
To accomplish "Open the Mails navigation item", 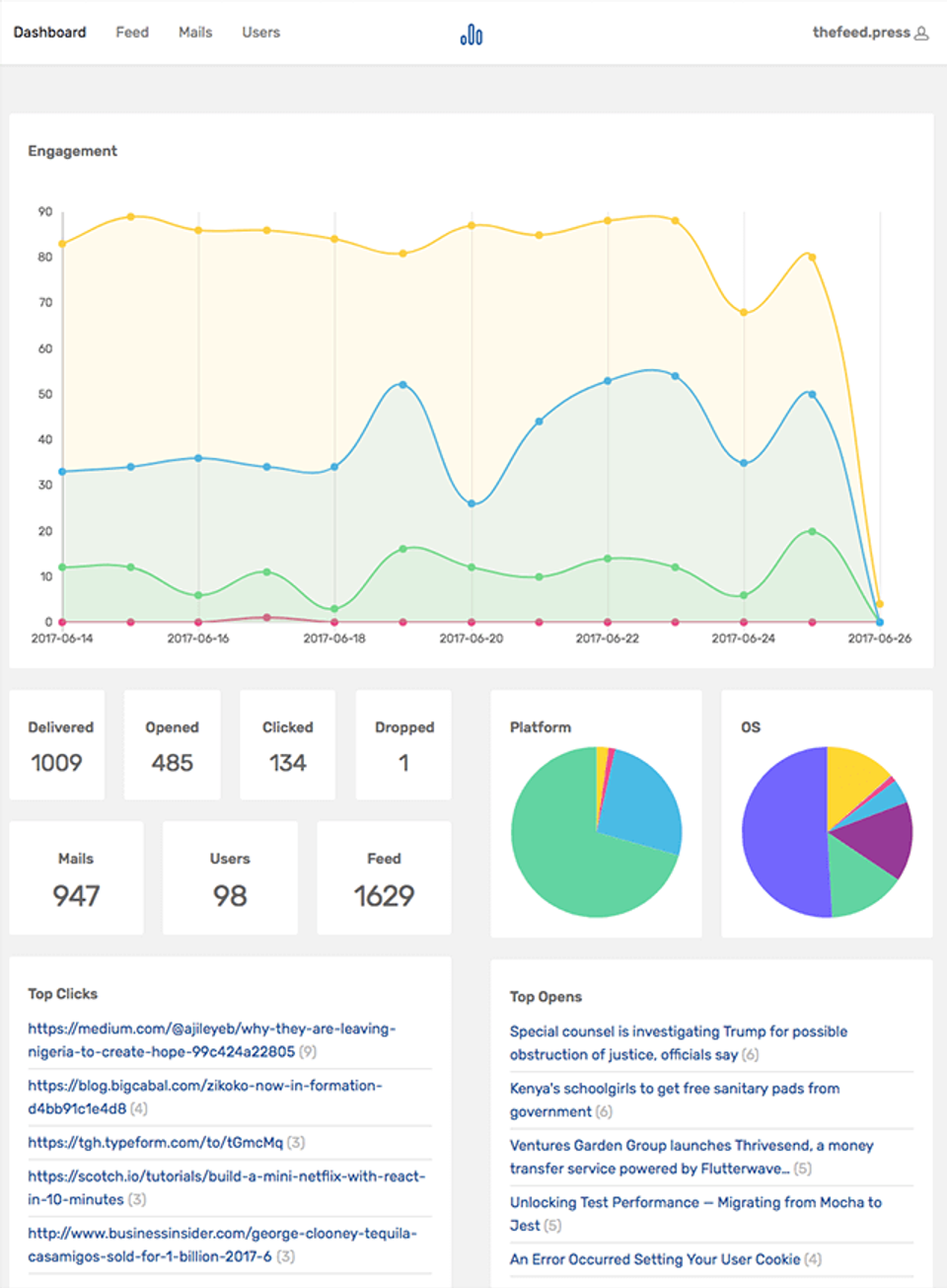I will click(195, 33).
